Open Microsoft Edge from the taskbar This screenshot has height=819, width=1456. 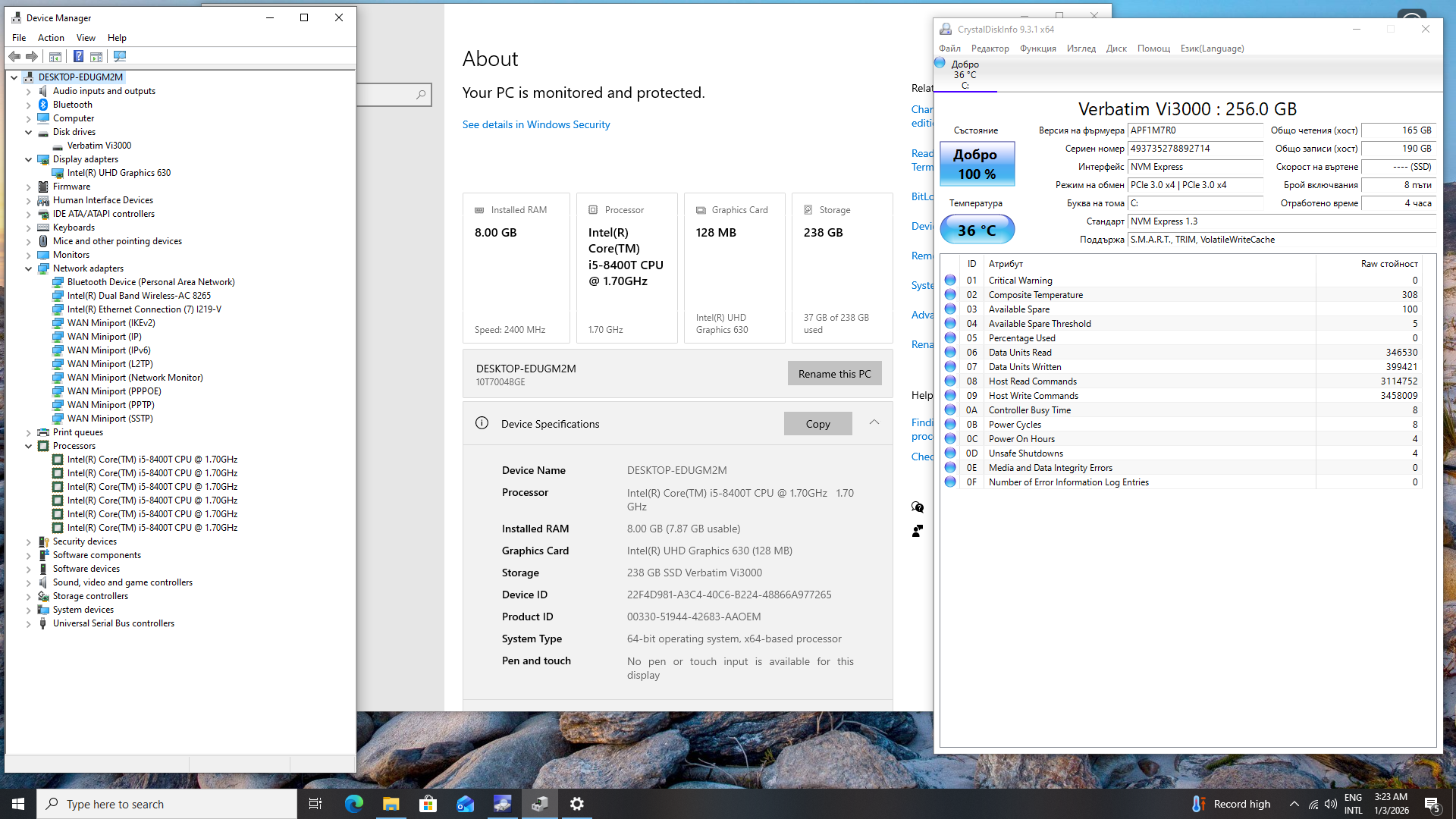(x=353, y=804)
